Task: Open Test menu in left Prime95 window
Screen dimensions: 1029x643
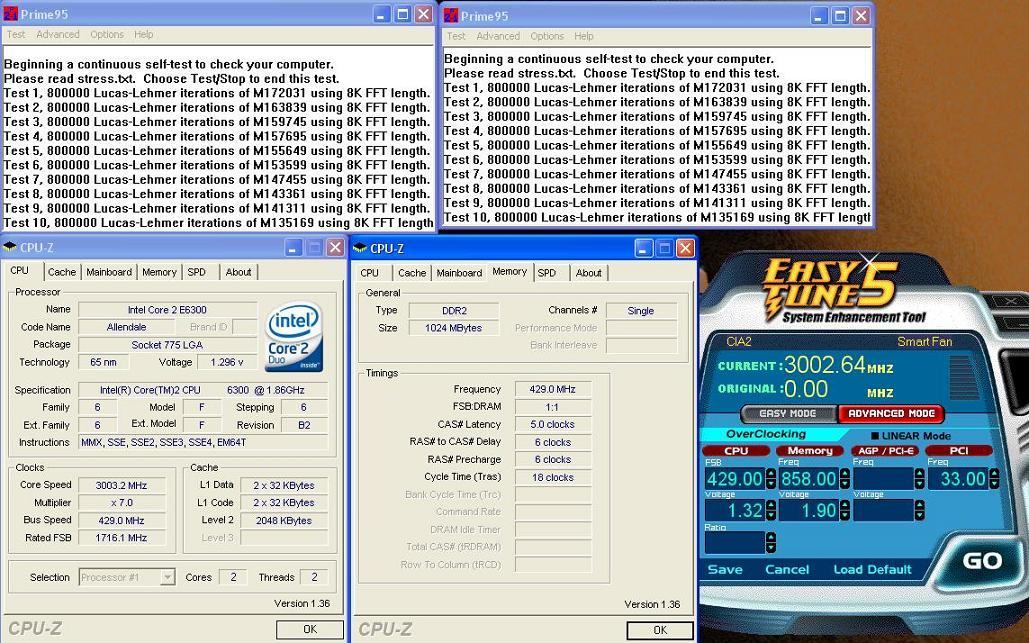Action: tap(16, 34)
